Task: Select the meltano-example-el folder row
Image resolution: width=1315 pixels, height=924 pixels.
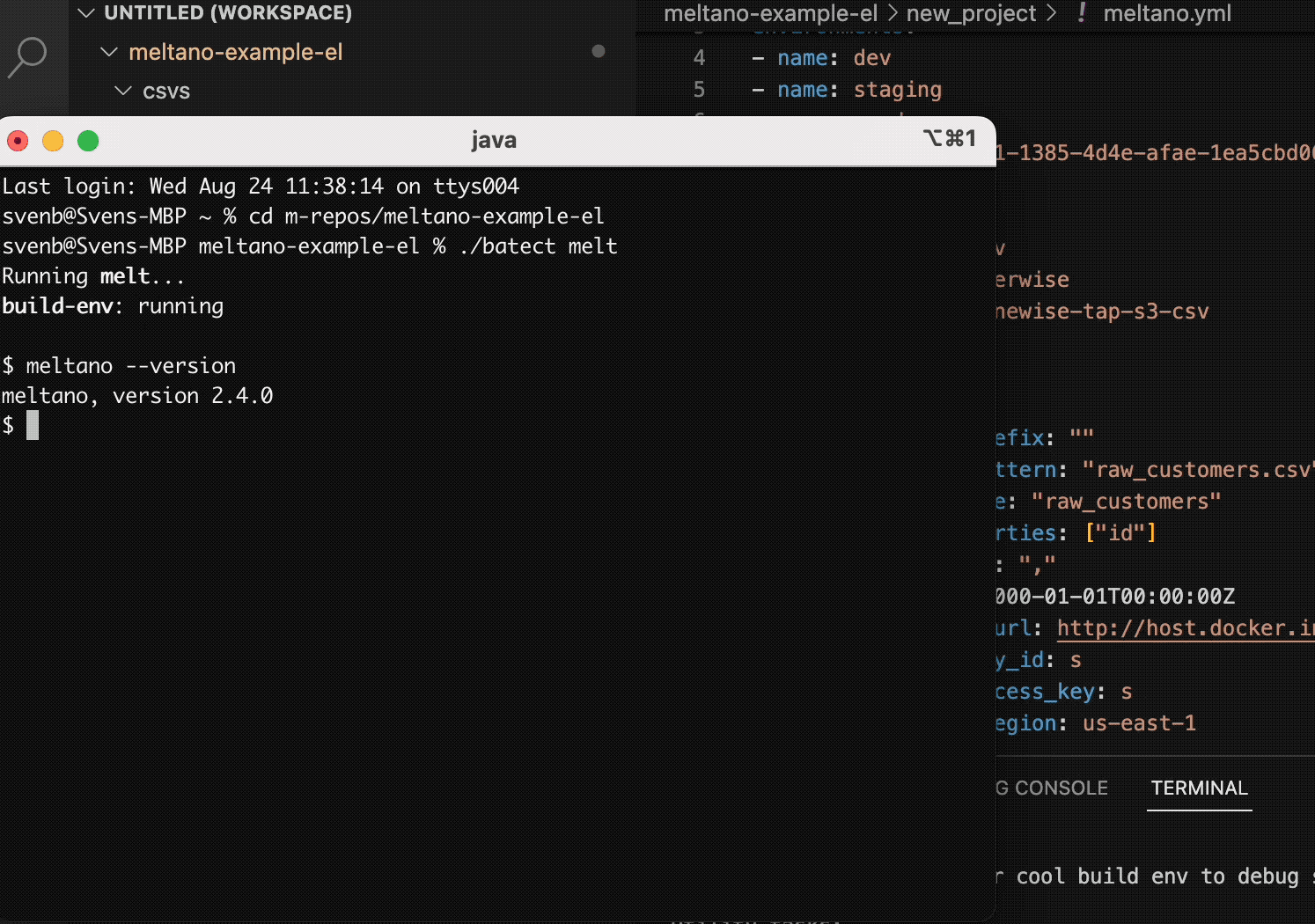Action: 352,52
